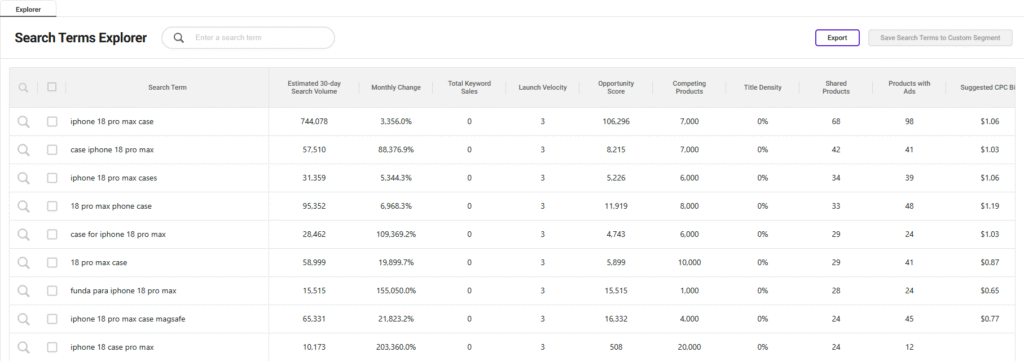Click the magnifier icon in the search box
The width and height of the screenshot is (1024, 361).
click(178, 38)
